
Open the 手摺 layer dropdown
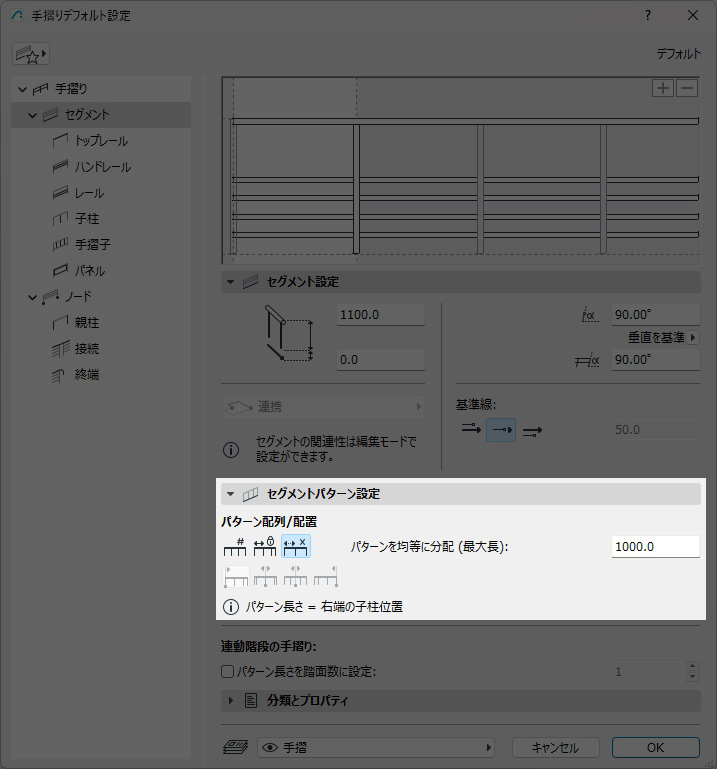point(376,747)
